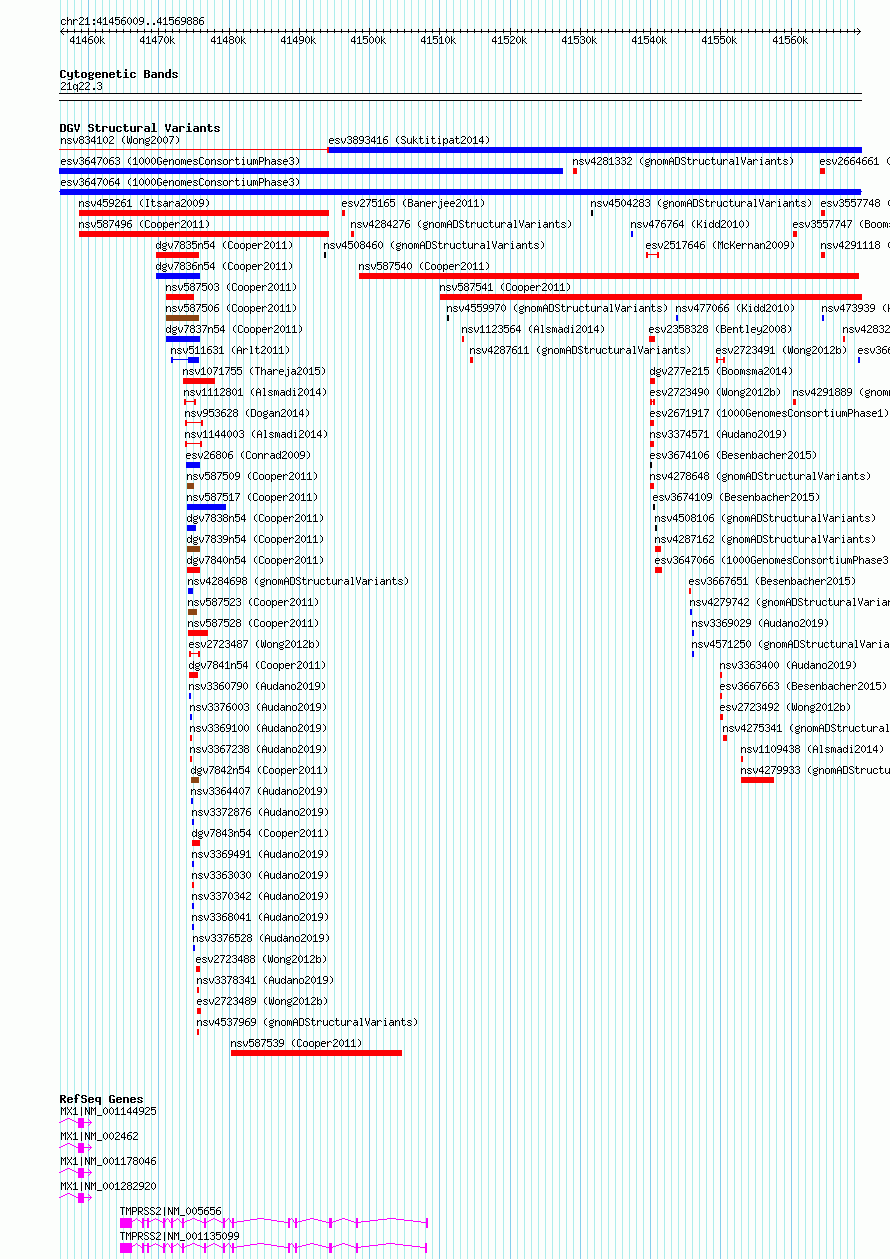This screenshot has height=1259, width=890.
Task: Click the 41540k ruler position
Action: click(649, 40)
